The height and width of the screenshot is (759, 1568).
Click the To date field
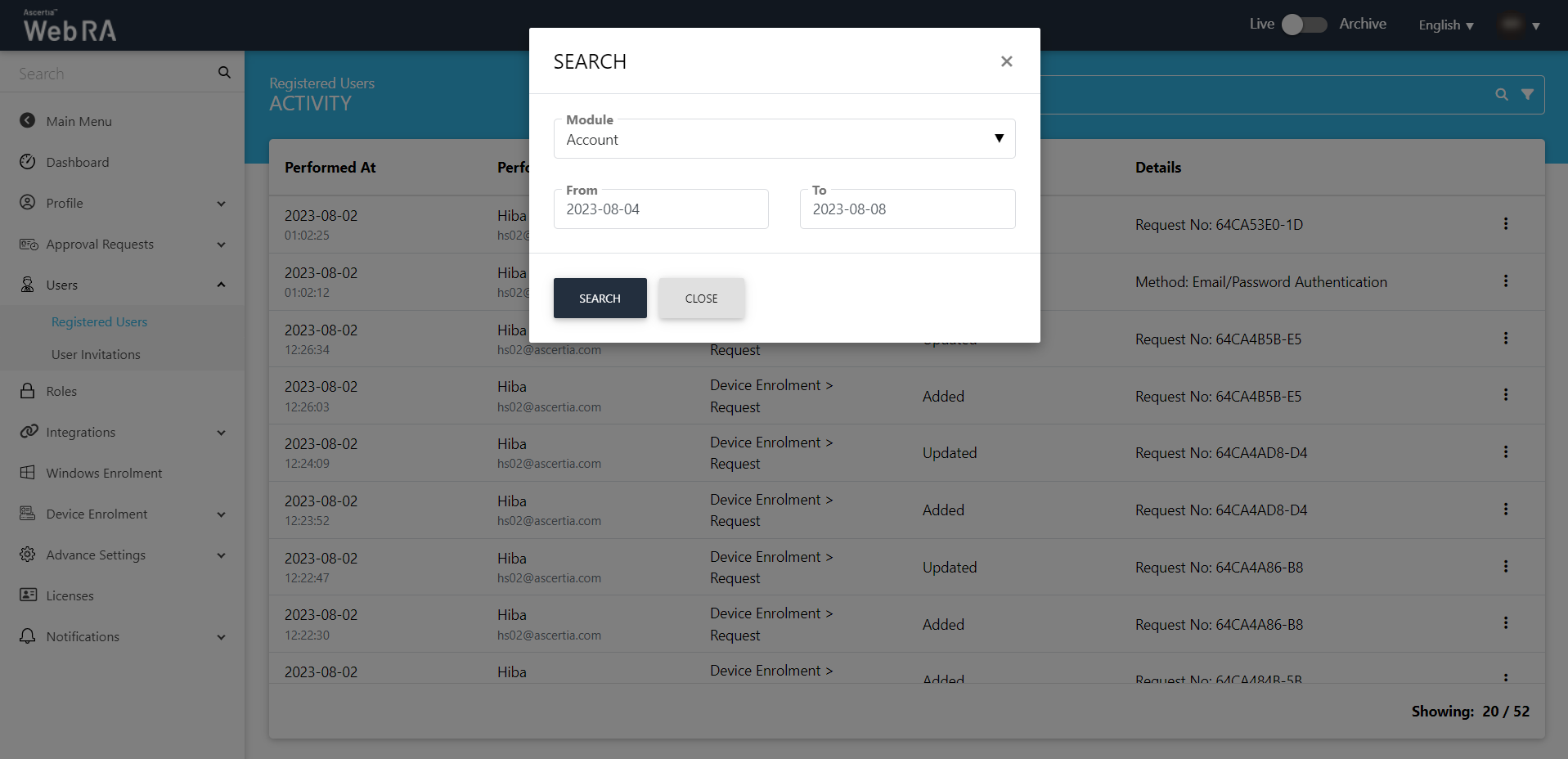point(906,209)
